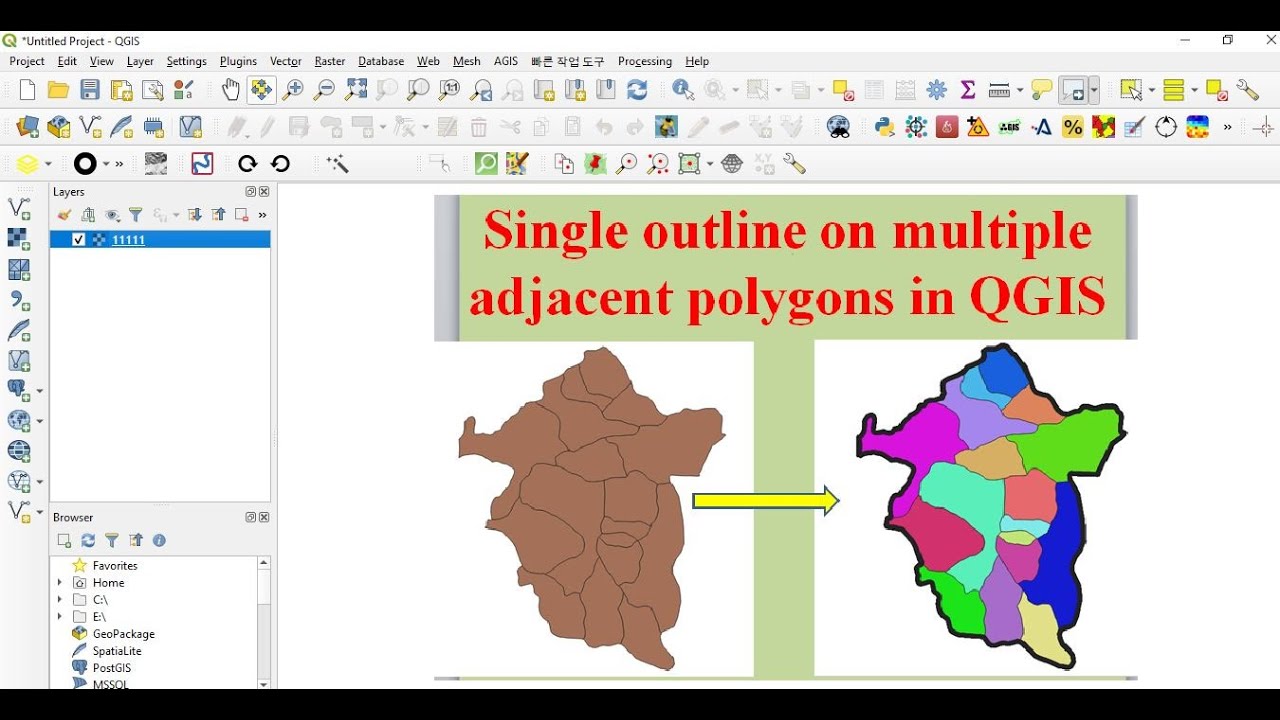Create a new blank project
The height and width of the screenshot is (720, 1280).
[x=27, y=90]
